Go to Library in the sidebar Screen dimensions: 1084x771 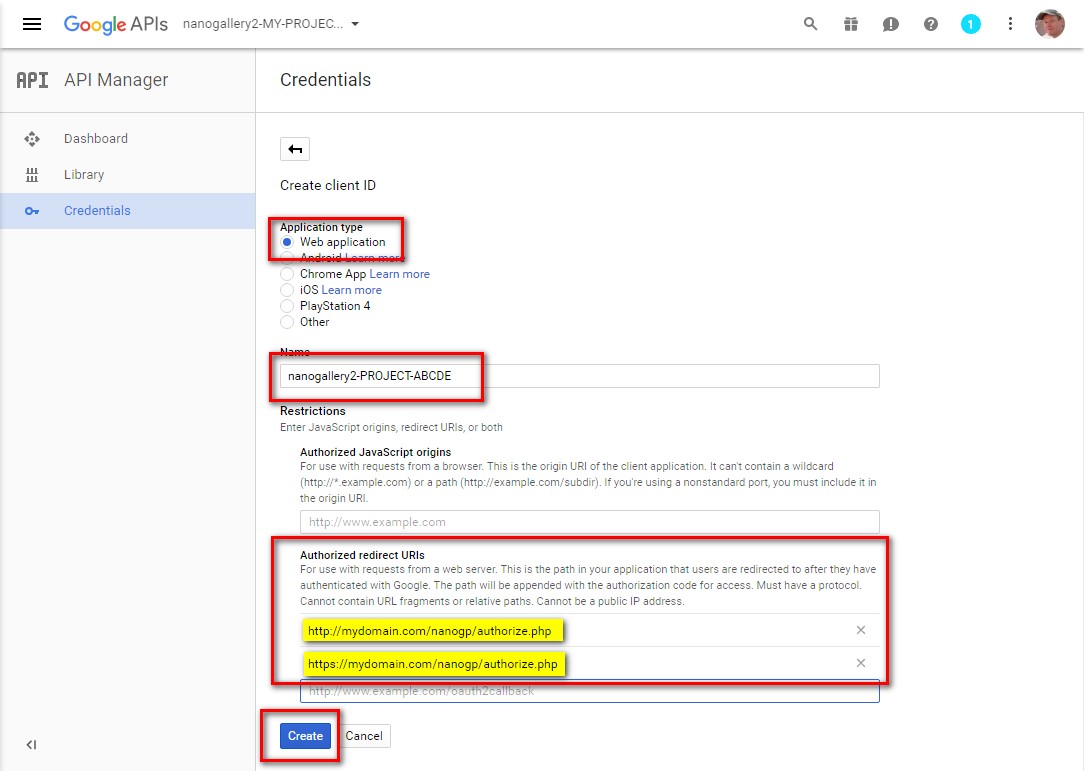tap(84, 175)
